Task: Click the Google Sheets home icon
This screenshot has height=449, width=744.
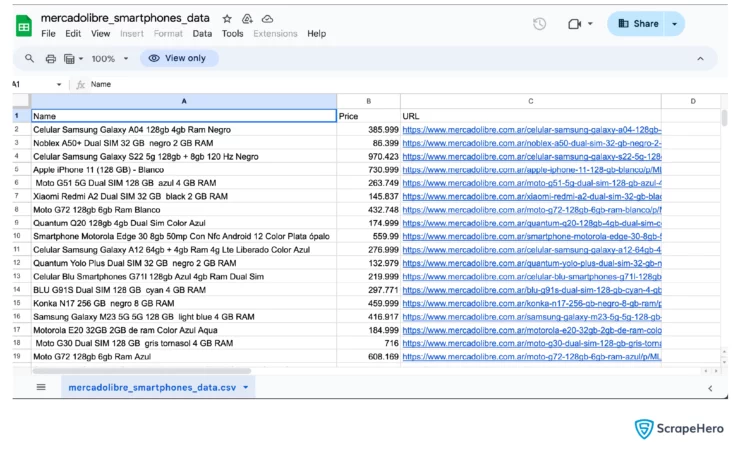Action: (23, 26)
